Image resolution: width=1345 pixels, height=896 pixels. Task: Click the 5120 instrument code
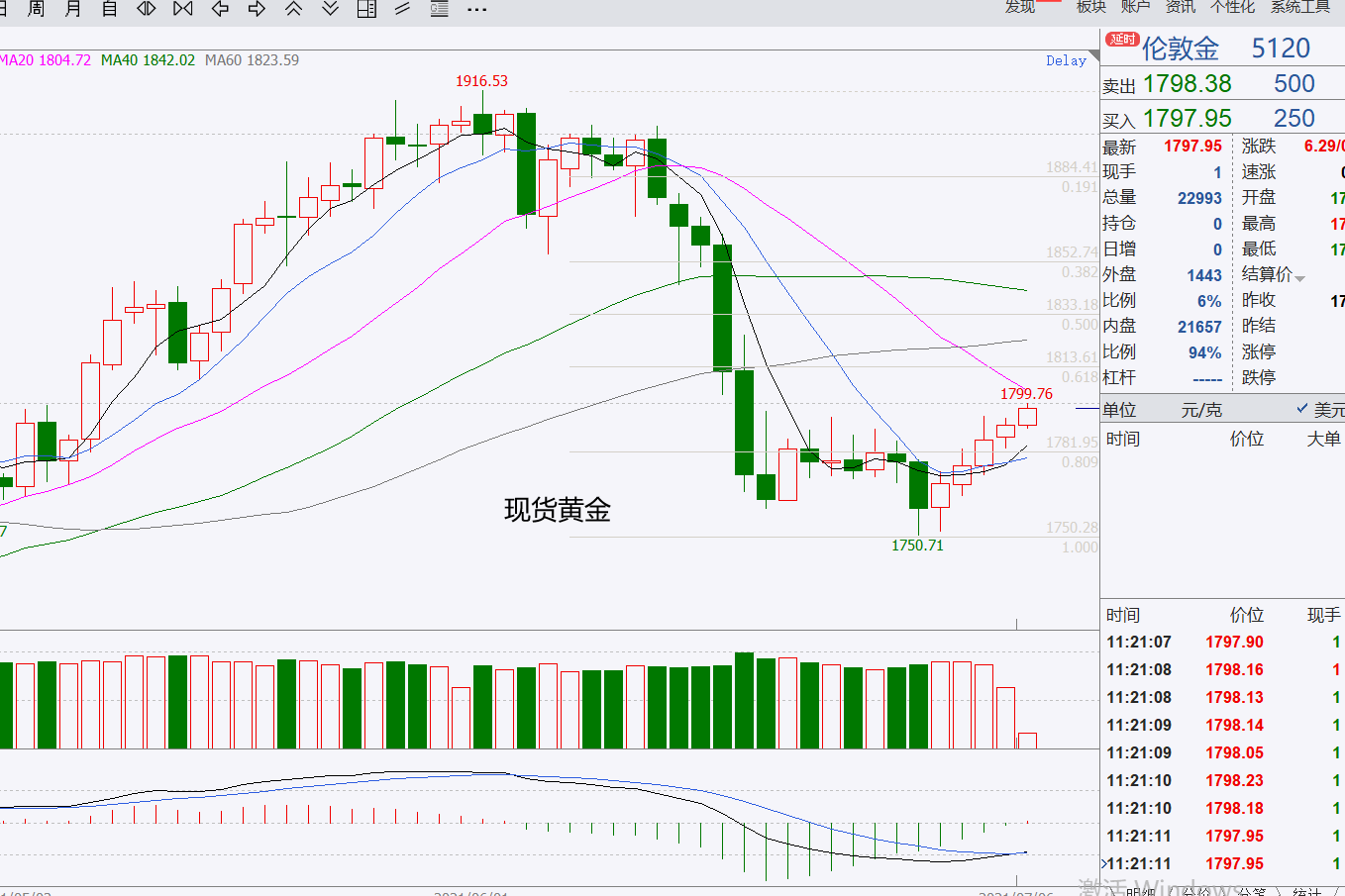tap(1281, 49)
